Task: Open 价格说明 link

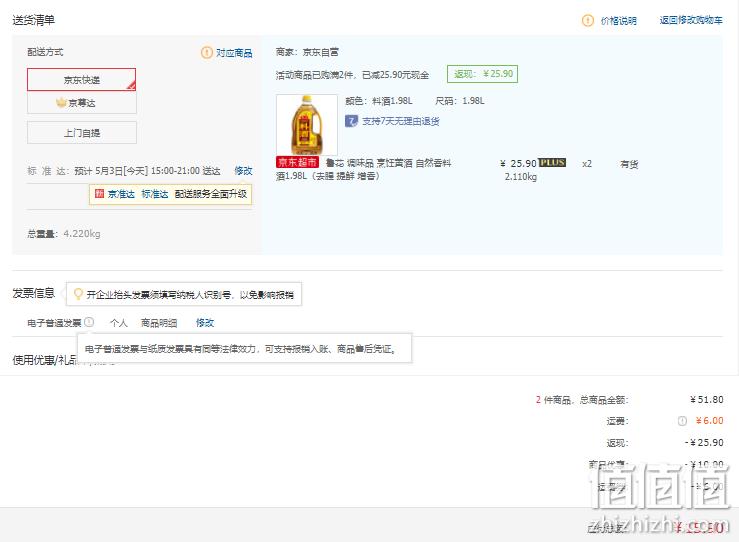Action: 618,21
